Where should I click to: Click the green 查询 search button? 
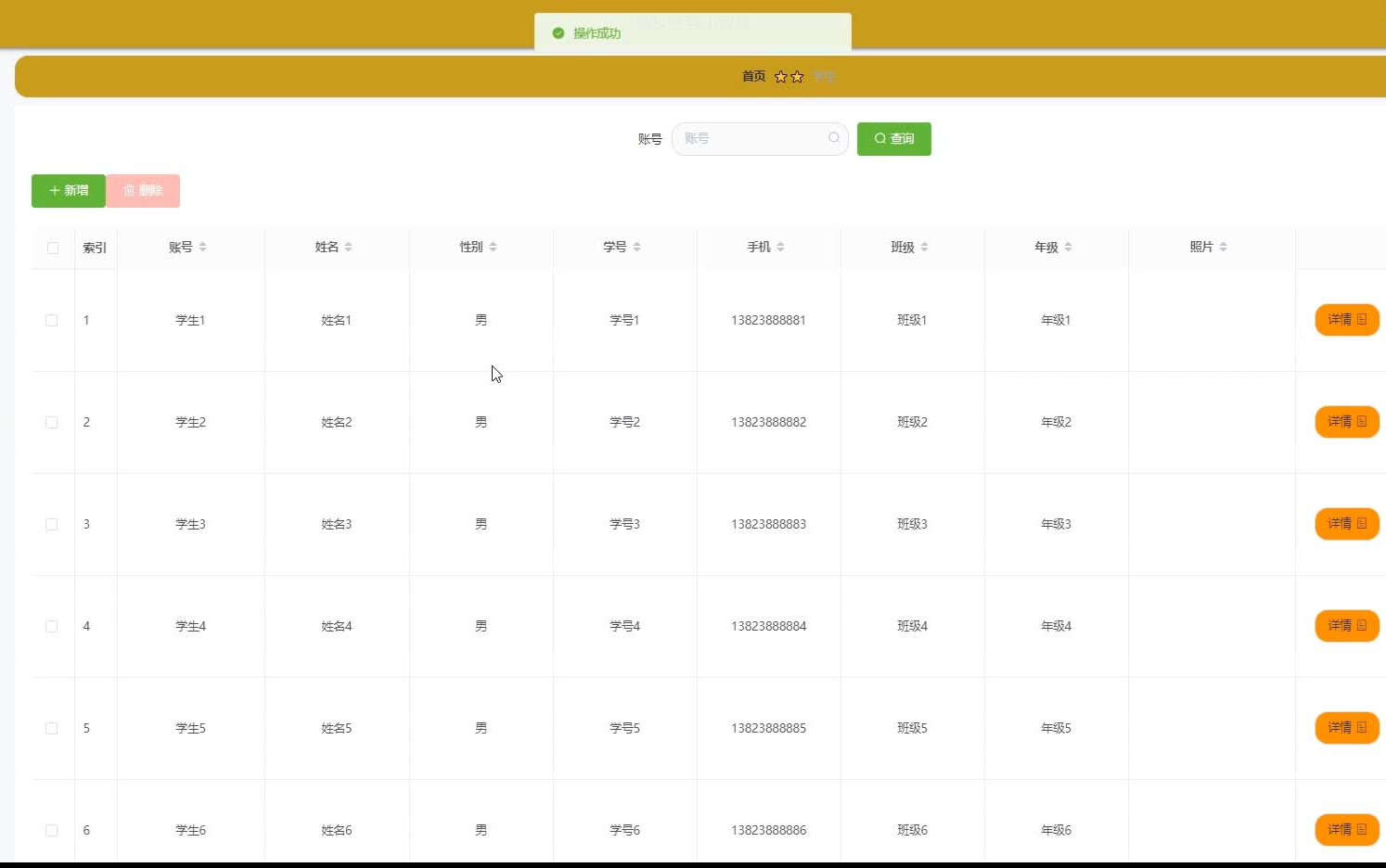point(894,139)
